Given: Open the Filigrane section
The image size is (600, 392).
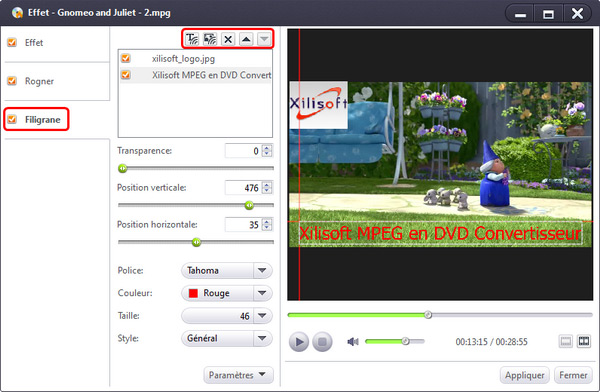Looking at the screenshot, I should pos(42,119).
